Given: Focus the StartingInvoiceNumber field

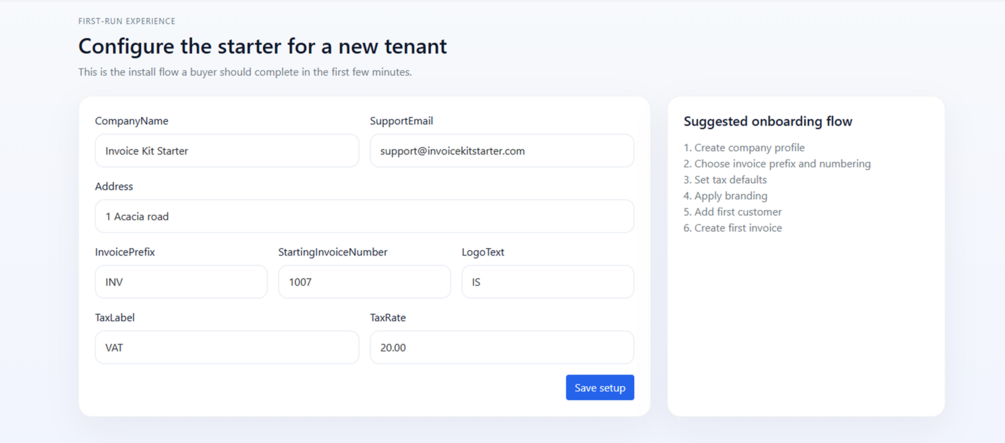Looking at the screenshot, I should click(364, 282).
